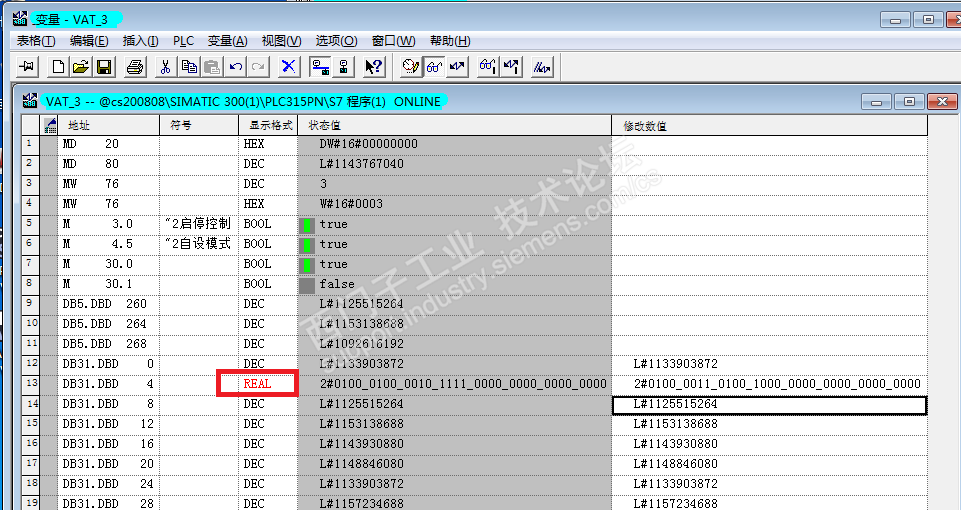Click the 符号 column header
961x510 pixels.
point(199,125)
